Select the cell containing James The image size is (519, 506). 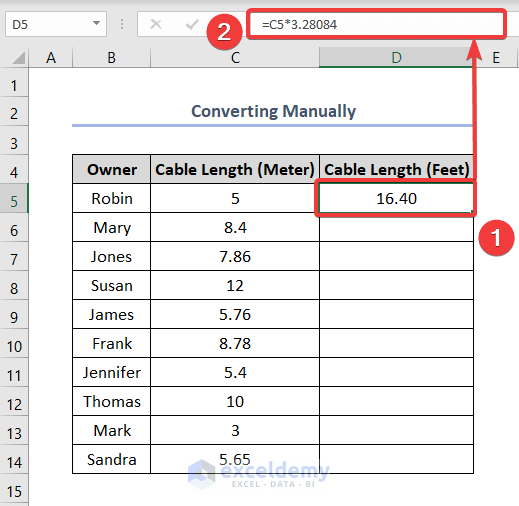pyautogui.click(x=111, y=314)
